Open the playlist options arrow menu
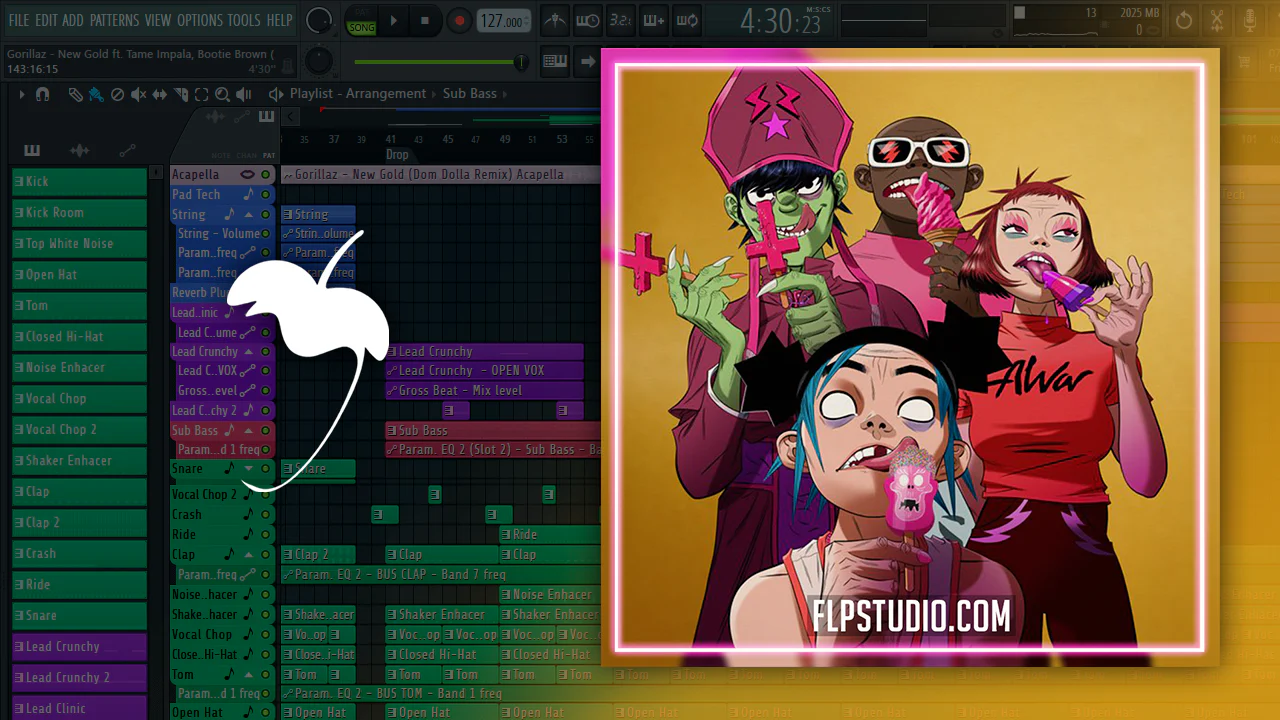Viewport: 1280px width, 720px height. click(x=21, y=94)
